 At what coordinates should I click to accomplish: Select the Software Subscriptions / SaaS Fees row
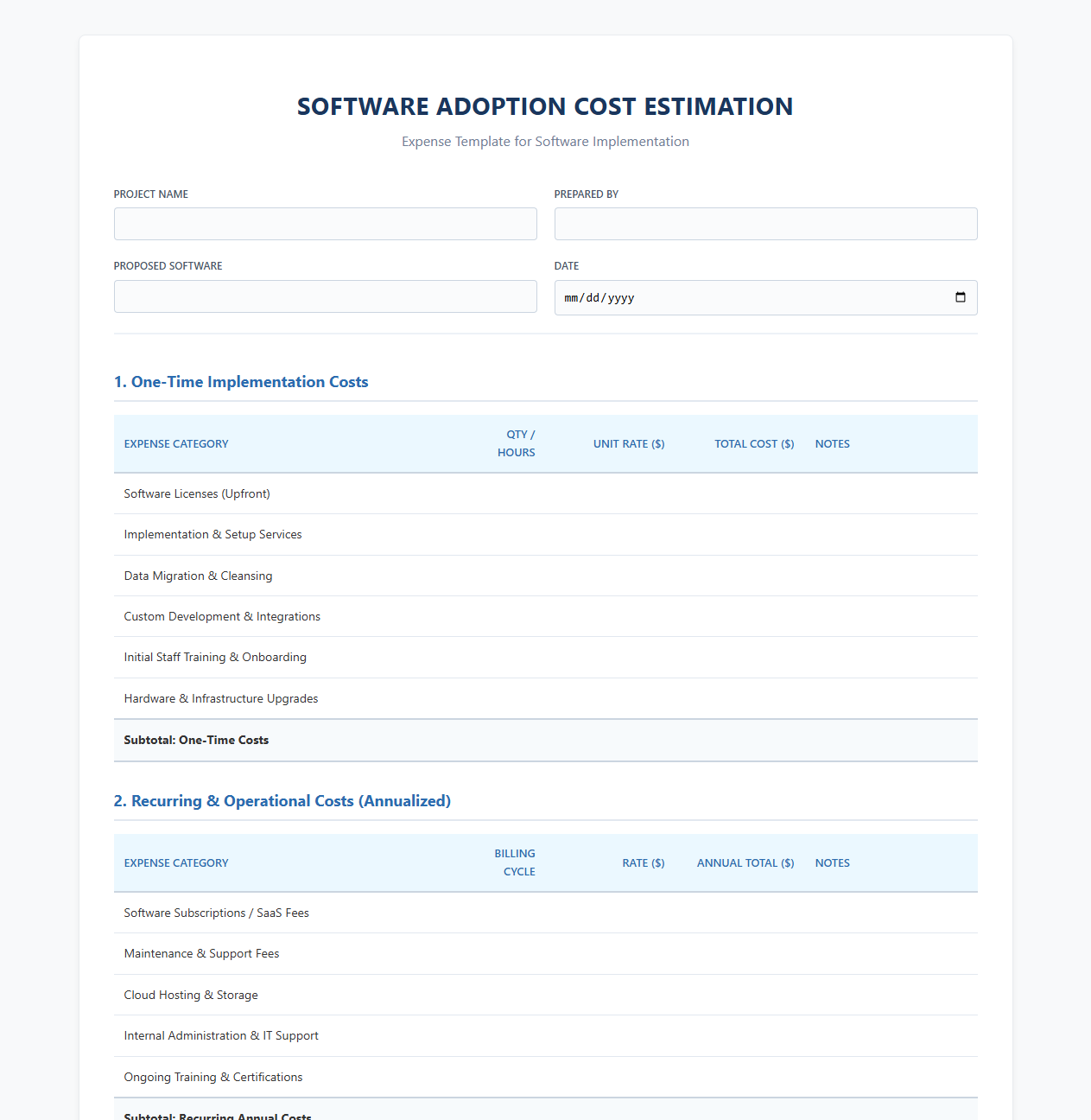click(546, 913)
